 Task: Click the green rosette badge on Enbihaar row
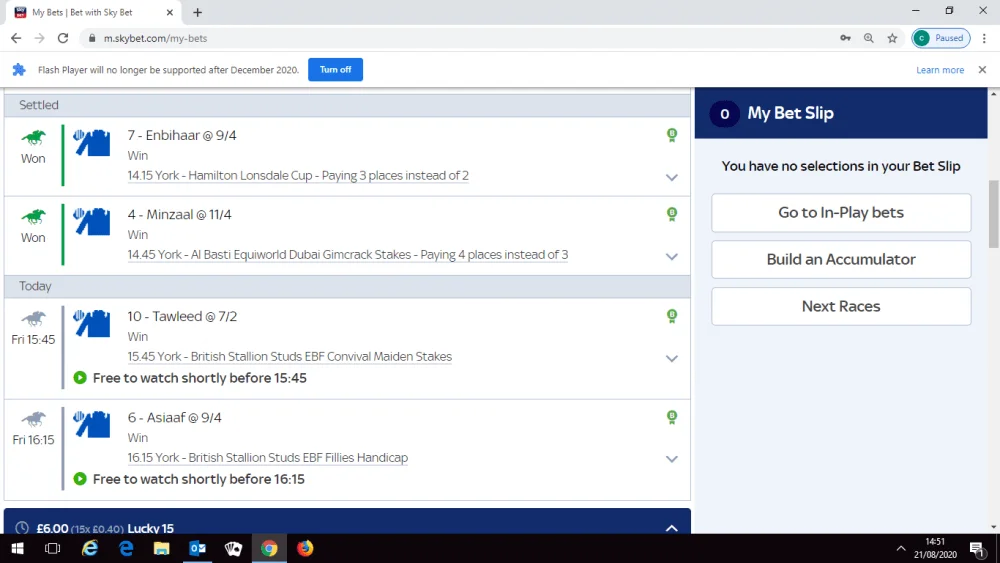click(x=672, y=135)
